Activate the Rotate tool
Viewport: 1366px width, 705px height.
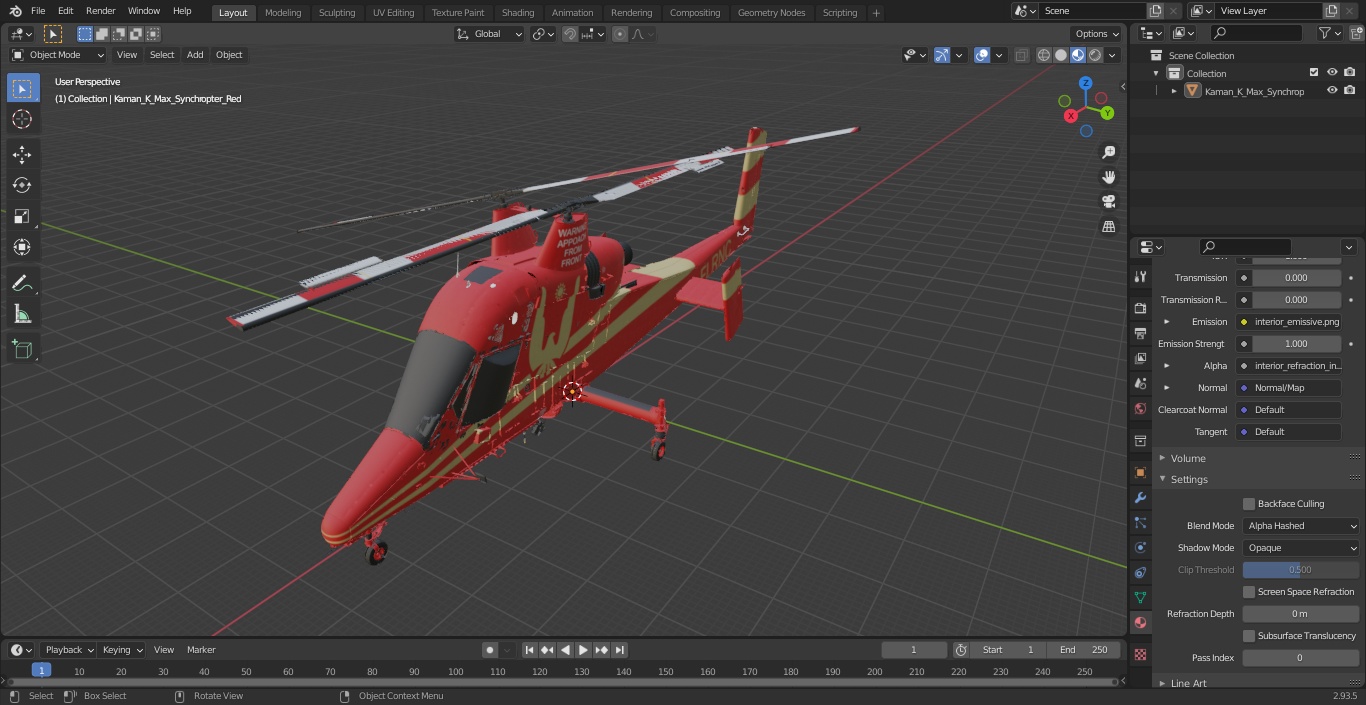tap(22, 185)
